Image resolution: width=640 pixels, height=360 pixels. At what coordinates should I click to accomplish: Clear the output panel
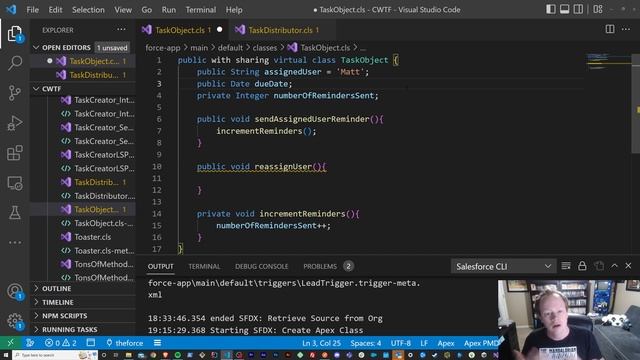[566, 266]
